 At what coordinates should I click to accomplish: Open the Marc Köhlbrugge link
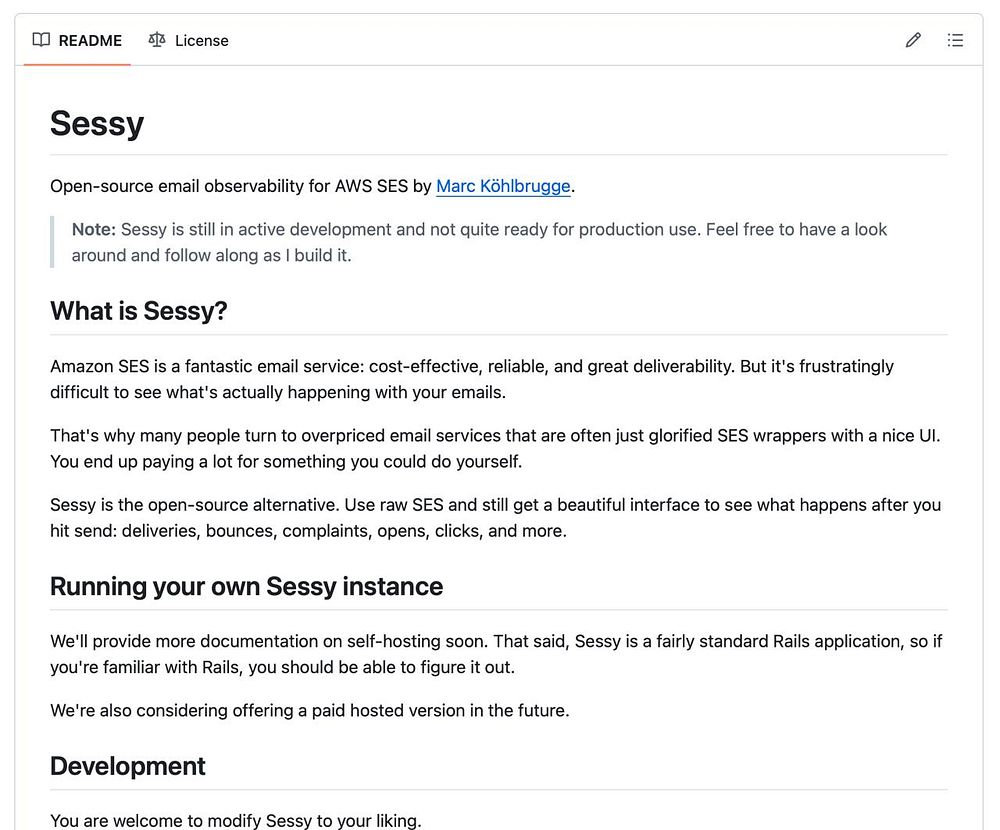coord(503,186)
